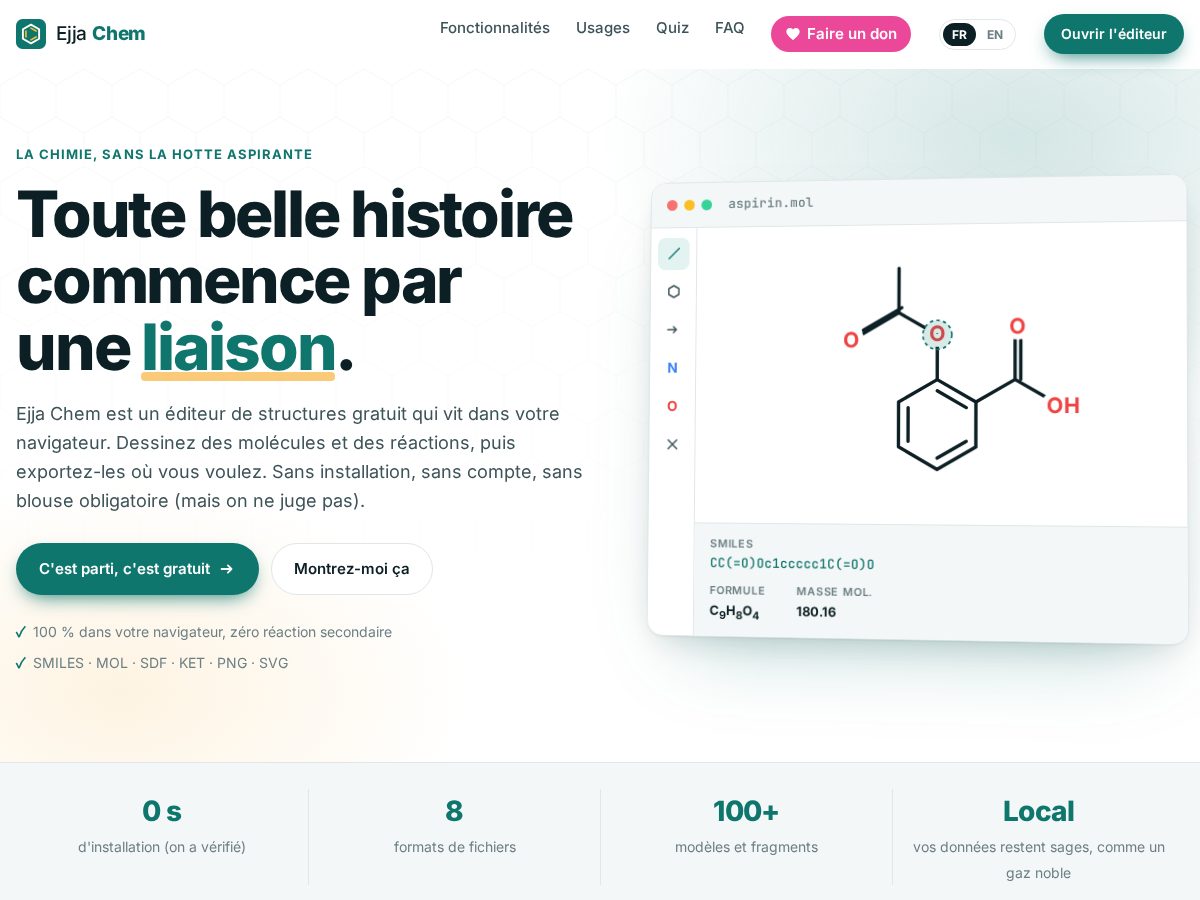Image resolution: width=1200 pixels, height=900 pixels.
Task: Select the reaction arrow tool in mockup
Action: coord(673,330)
